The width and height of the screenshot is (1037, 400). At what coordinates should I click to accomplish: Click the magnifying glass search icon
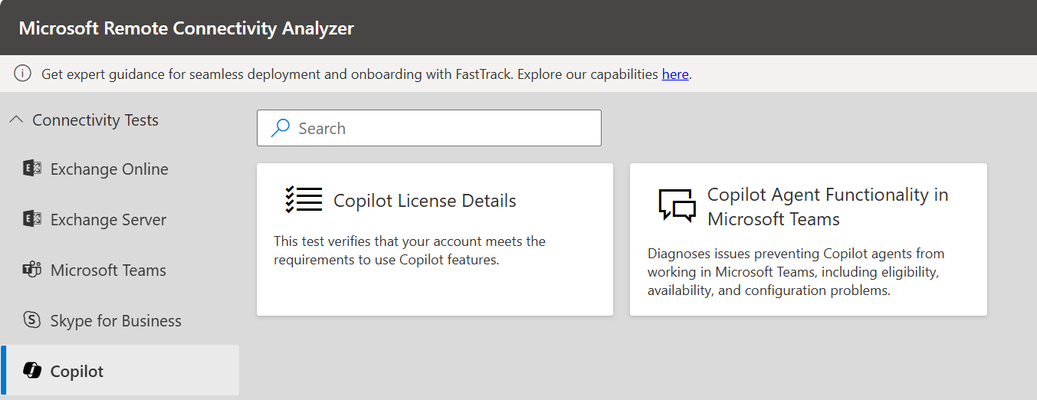point(280,128)
